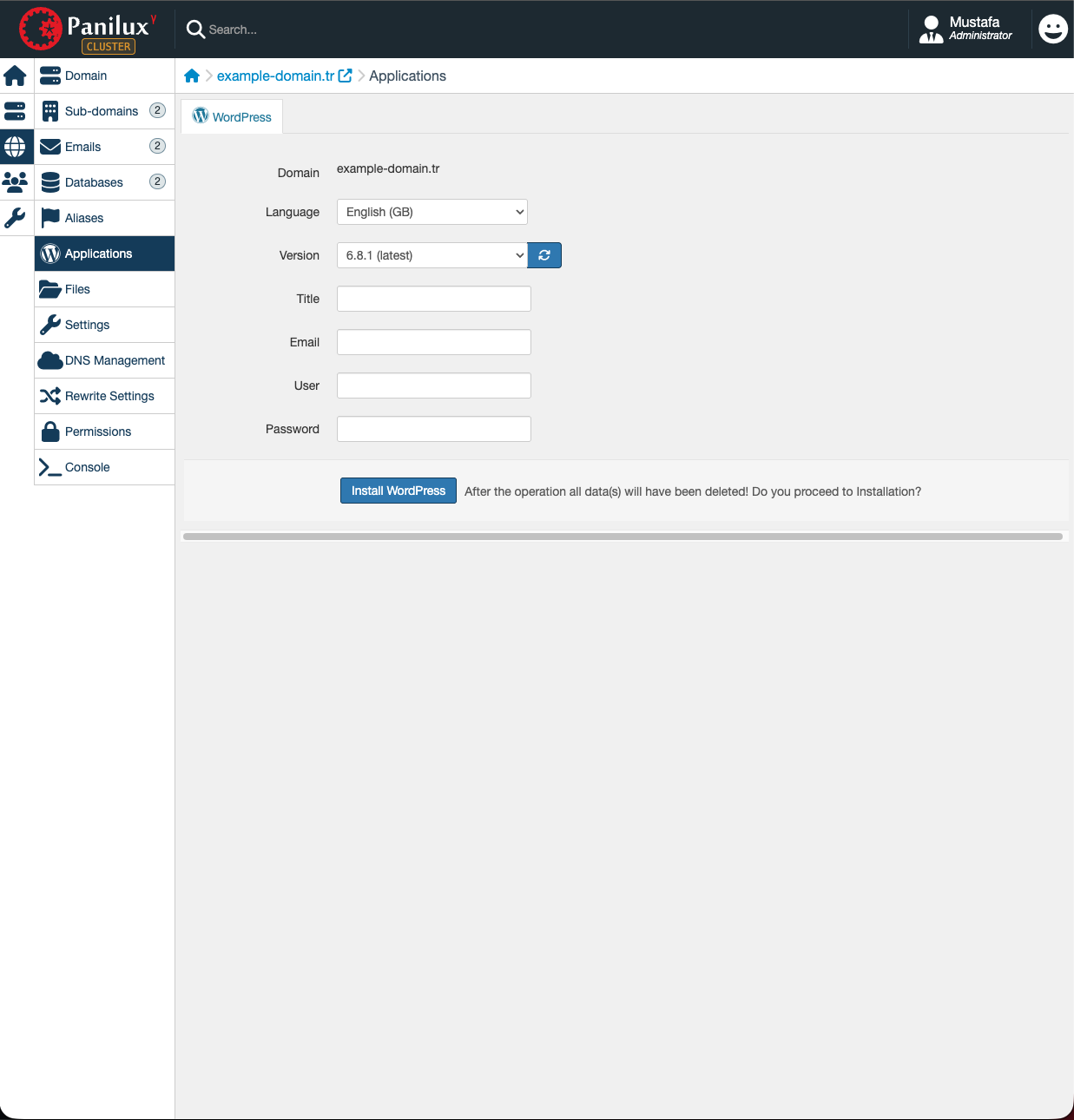Switch to the WordPress tab
1074x1120 pixels.
[x=232, y=116]
